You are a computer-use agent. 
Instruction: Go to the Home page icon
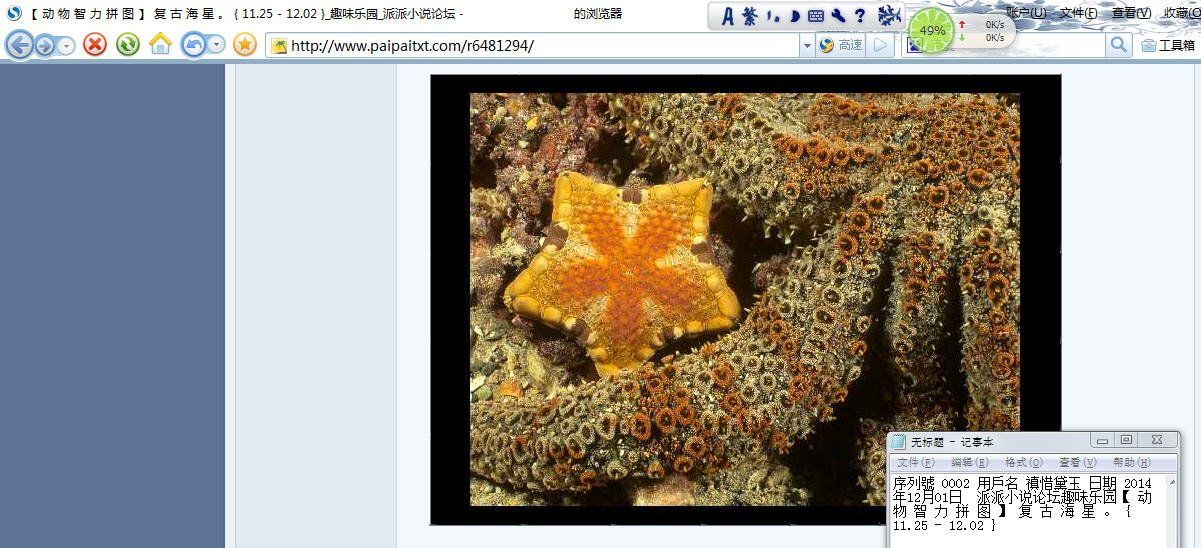click(160, 44)
